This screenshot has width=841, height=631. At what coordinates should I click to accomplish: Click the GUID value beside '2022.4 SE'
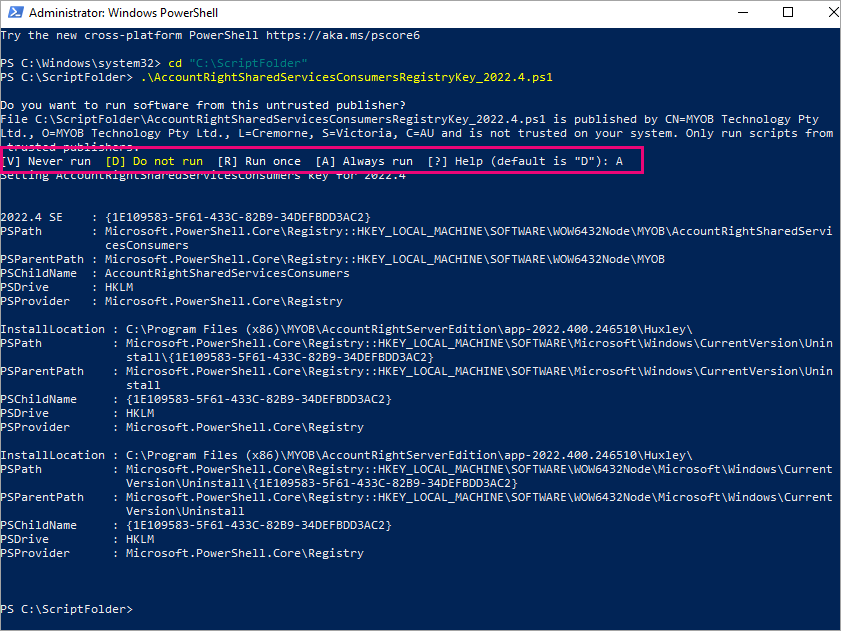tap(238, 217)
